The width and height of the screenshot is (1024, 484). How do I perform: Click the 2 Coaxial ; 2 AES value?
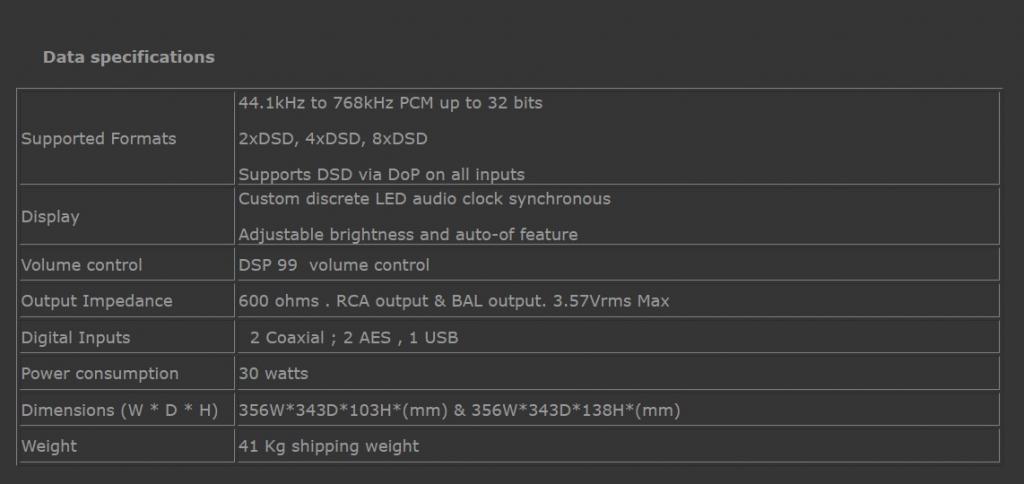tap(354, 337)
